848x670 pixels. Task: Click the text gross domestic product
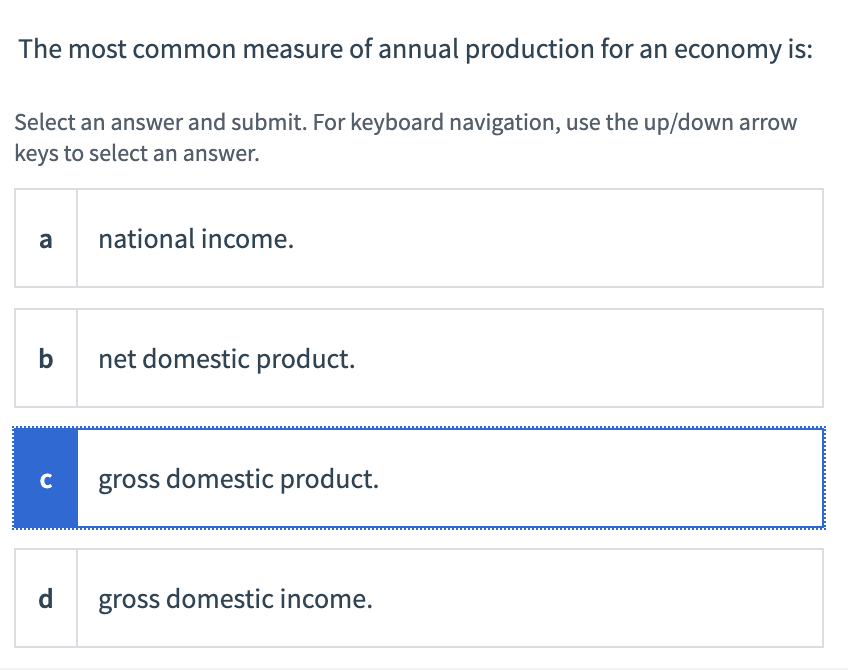237,478
